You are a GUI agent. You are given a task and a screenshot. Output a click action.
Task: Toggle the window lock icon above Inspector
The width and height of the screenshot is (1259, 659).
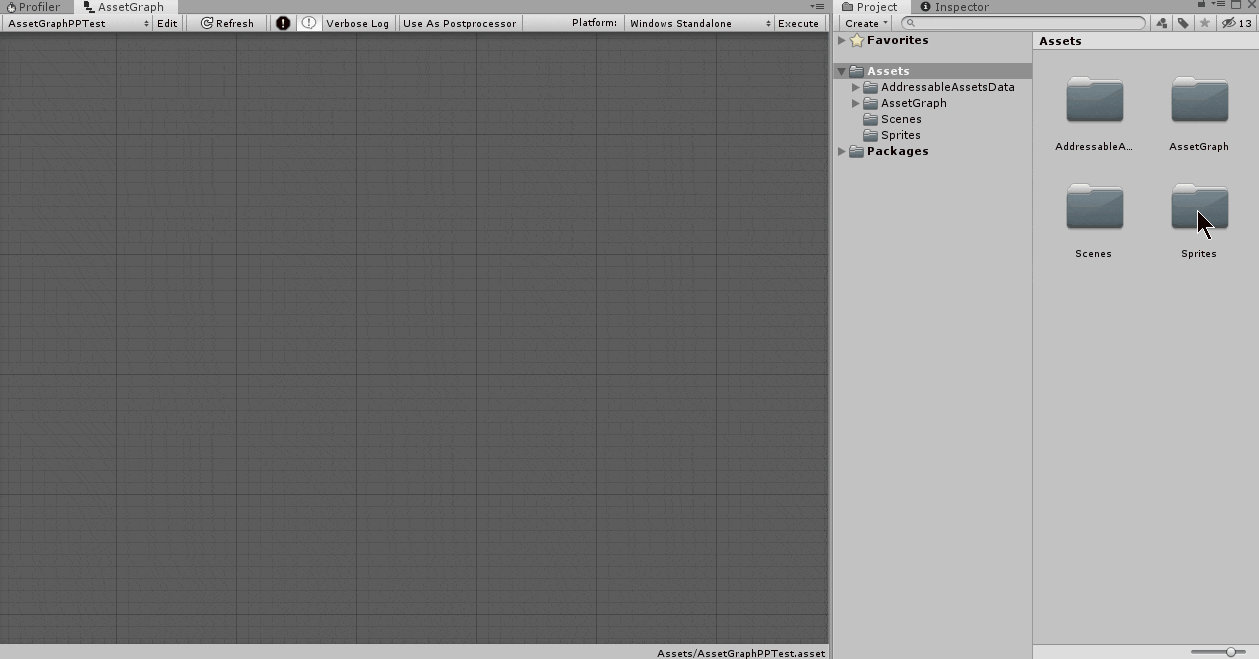click(1201, 5)
